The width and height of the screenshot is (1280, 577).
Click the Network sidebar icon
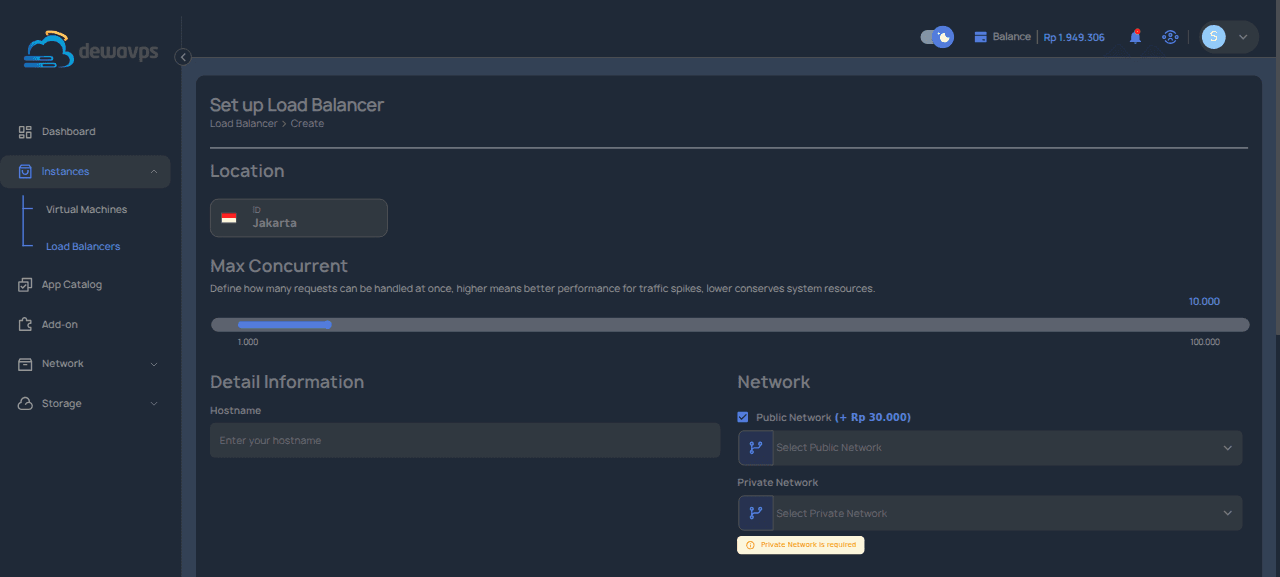25,364
